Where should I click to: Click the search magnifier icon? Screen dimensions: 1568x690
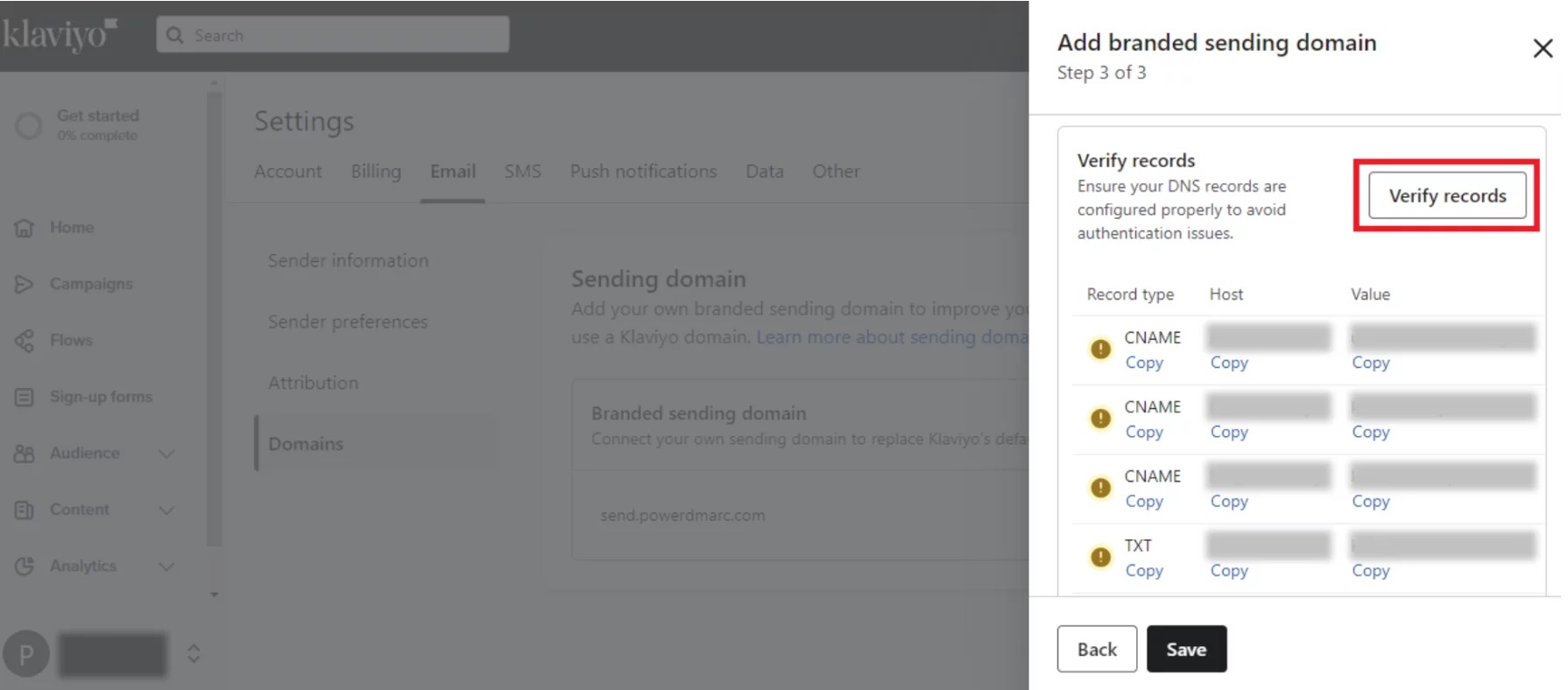click(175, 35)
